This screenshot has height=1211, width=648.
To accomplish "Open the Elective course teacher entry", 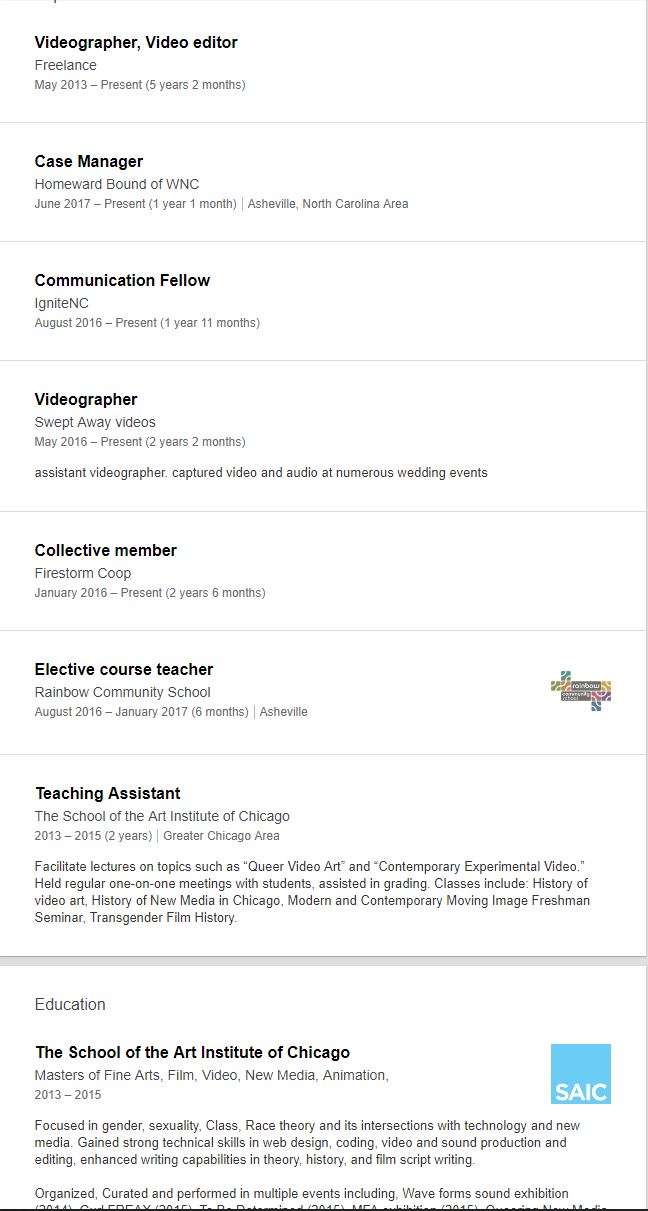I will [124, 669].
